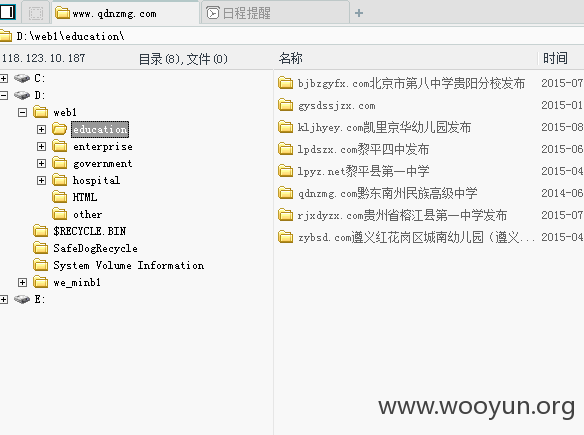Click folder icon of lpdszx.com row
Screen dimensions: 584x435
coord(286,149)
